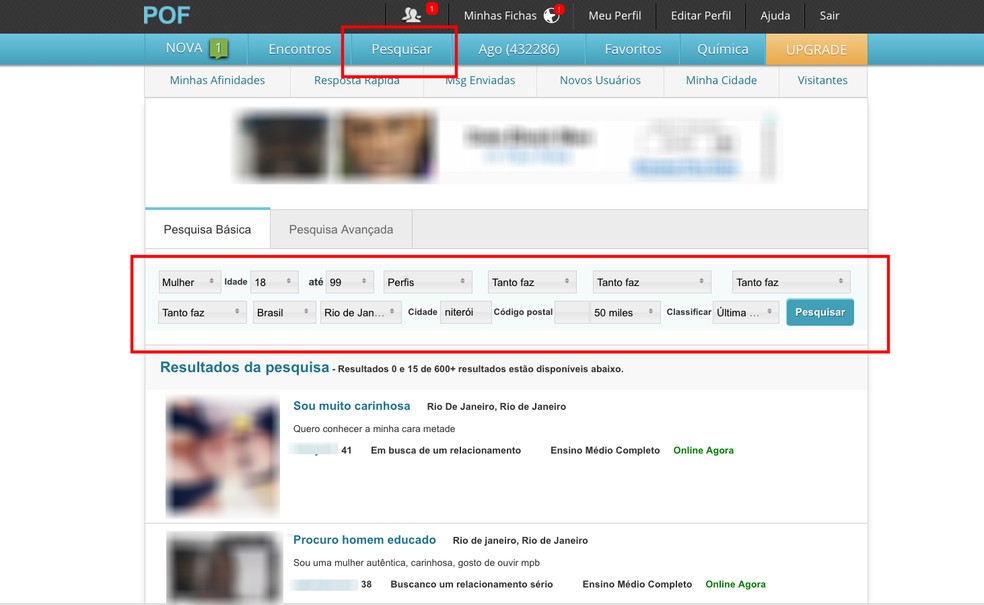The image size is (984, 605).
Task: Click Online Agora for the 38-year-old result
Action: click(x=735, y=584)
